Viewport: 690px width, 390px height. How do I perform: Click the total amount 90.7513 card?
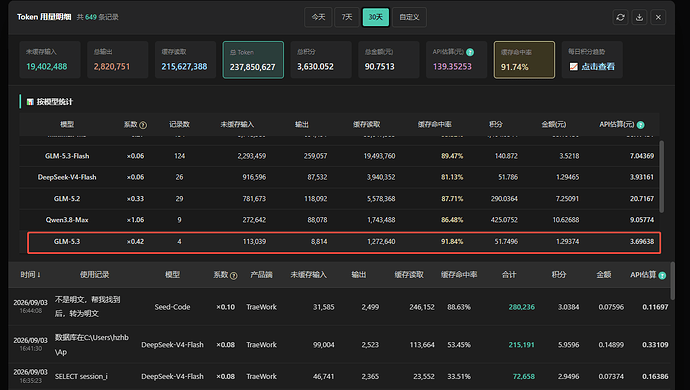(389, 60)
